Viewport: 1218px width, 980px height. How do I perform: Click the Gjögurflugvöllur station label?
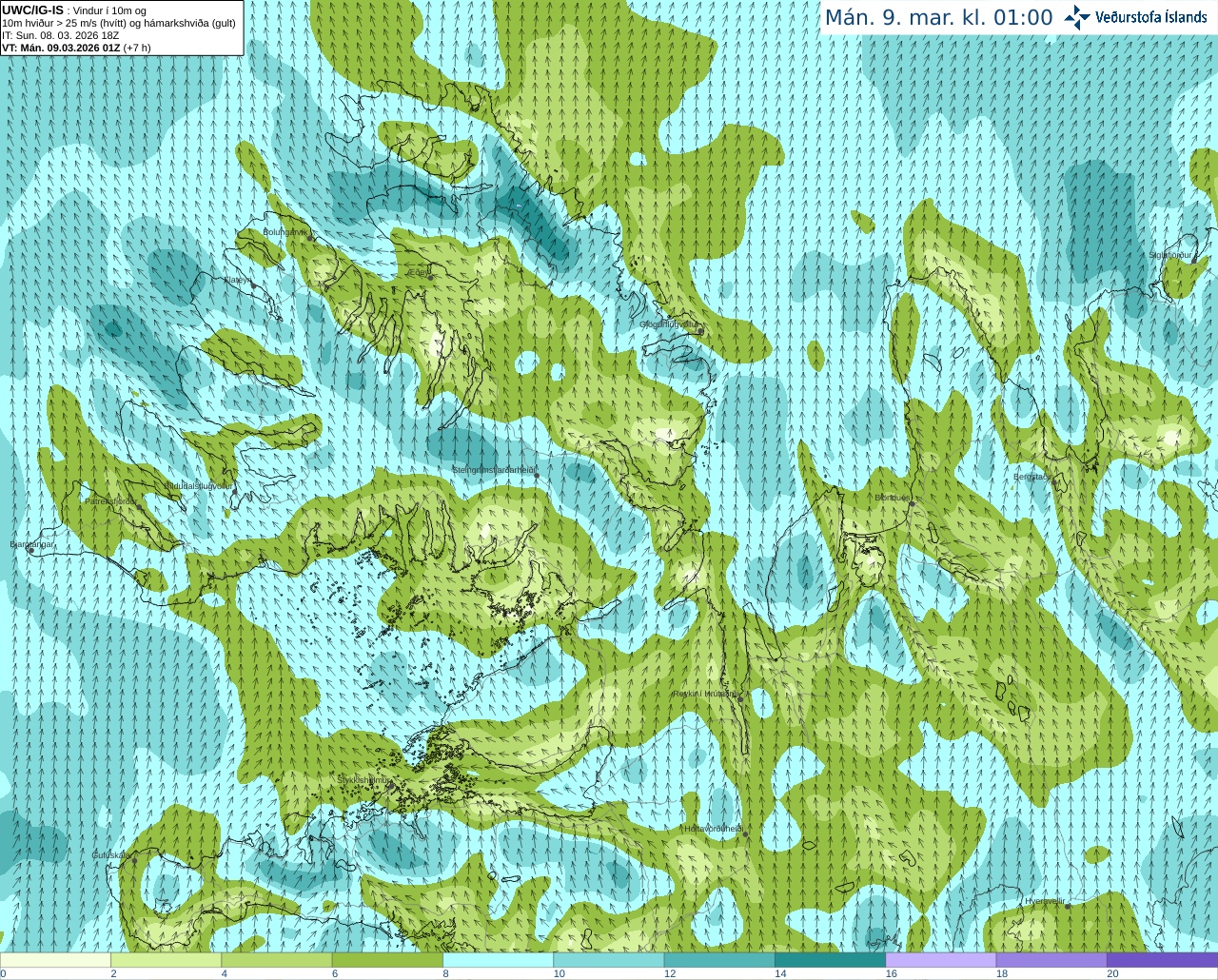pyautogui.click(x=670, y=323)
